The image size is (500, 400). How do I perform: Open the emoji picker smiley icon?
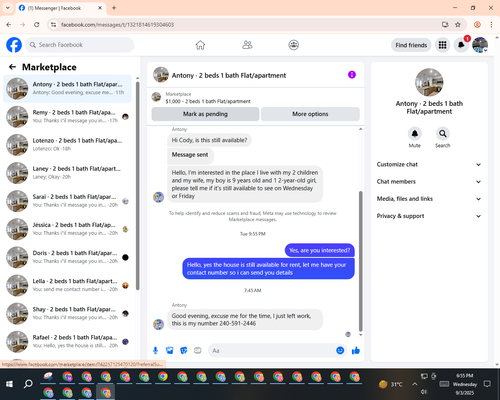[340, 350]
